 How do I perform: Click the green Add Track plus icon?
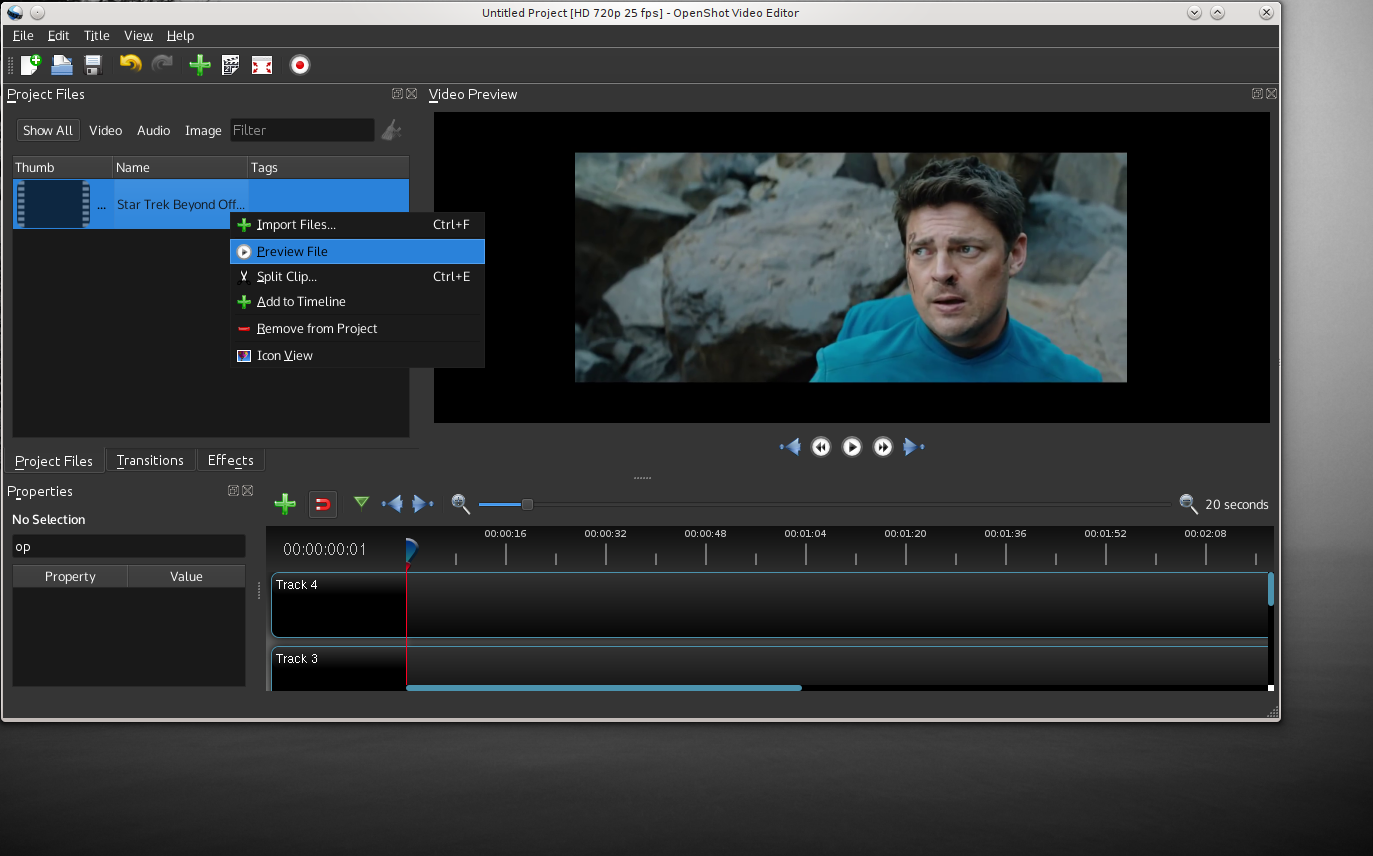click(x=285, y=504)
